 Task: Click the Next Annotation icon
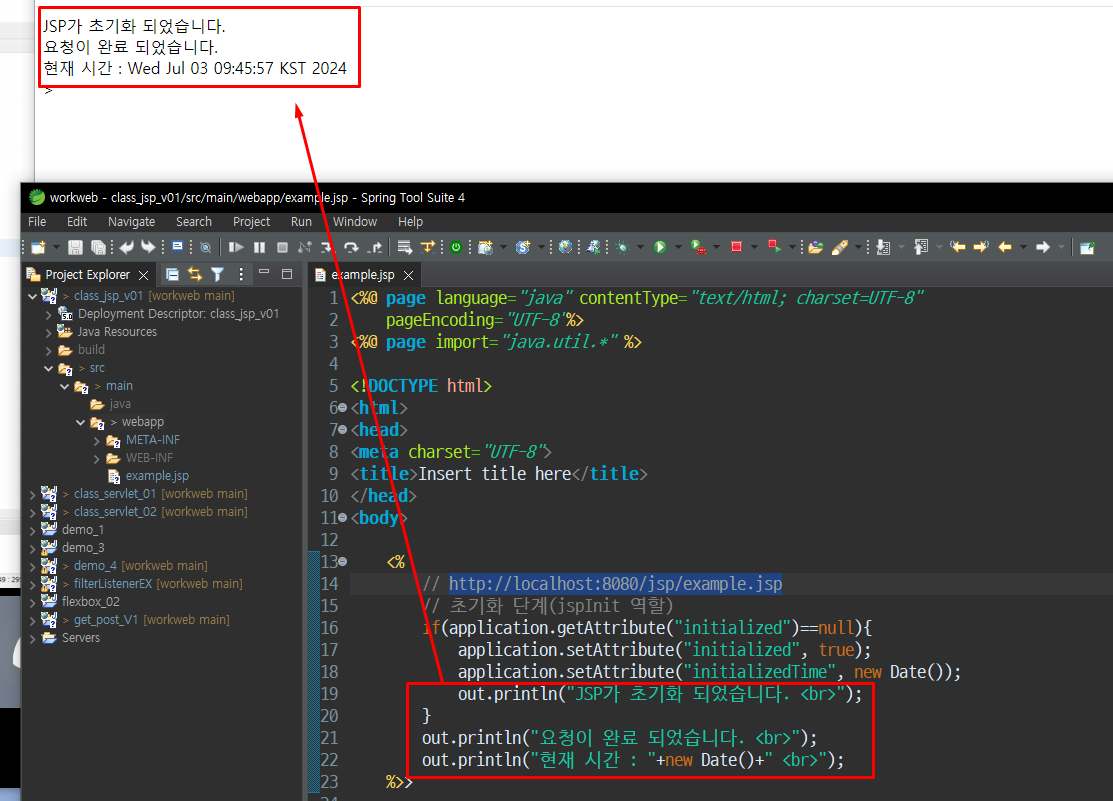coord(883,247)
